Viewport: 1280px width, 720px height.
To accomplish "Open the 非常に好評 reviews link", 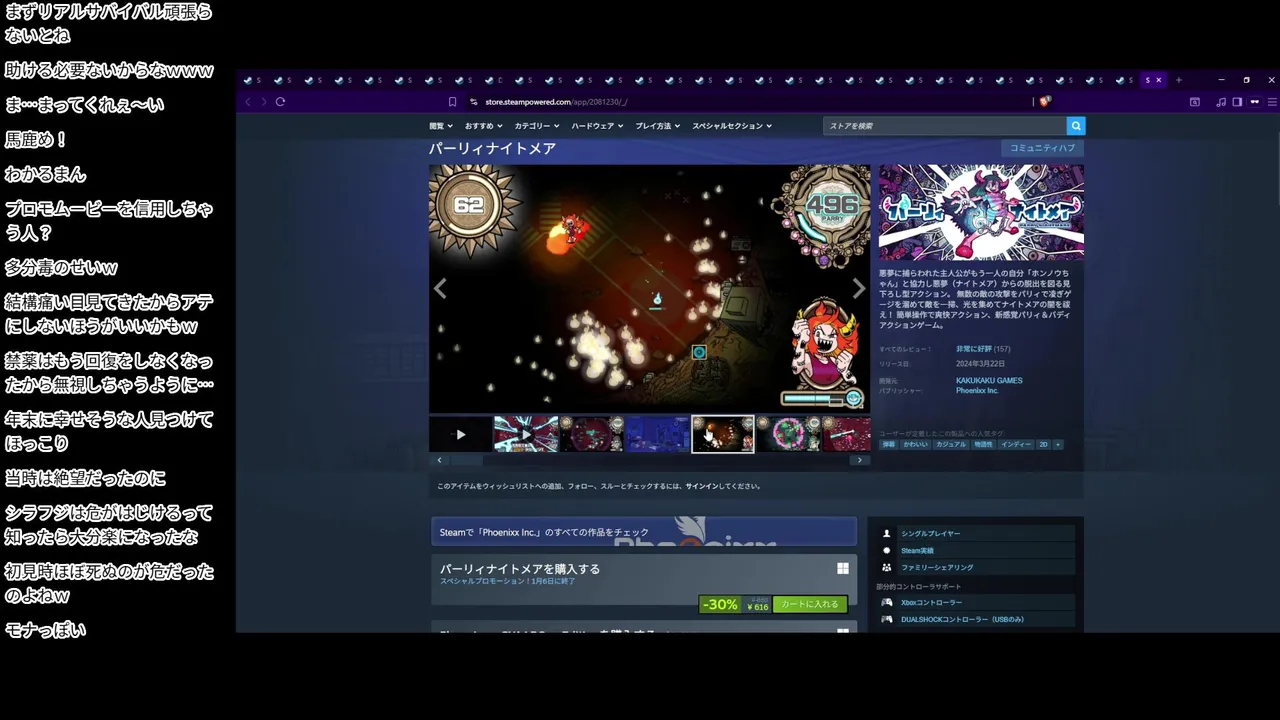I will pyautogui.click(x=974, y=349).
